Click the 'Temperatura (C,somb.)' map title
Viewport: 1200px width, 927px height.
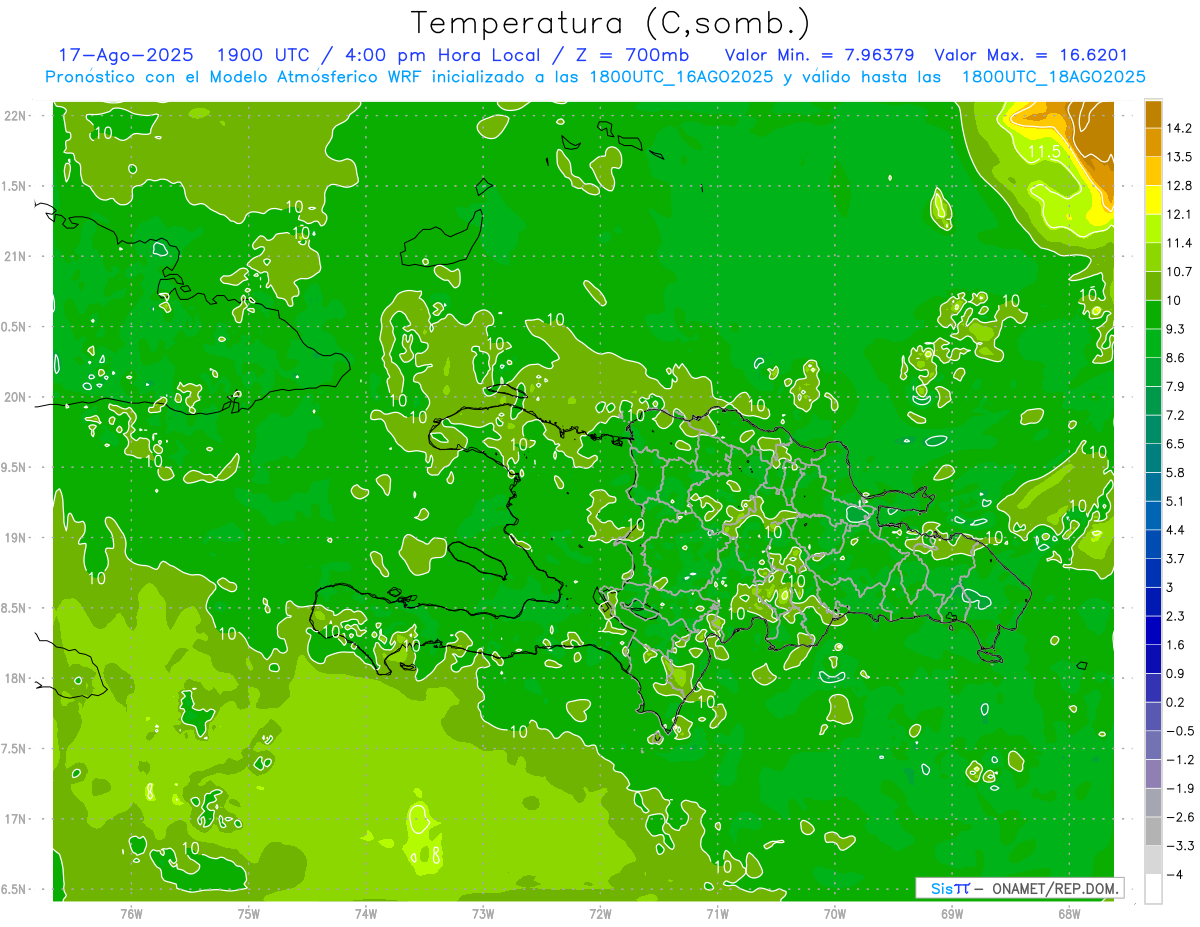coord(610,23)
